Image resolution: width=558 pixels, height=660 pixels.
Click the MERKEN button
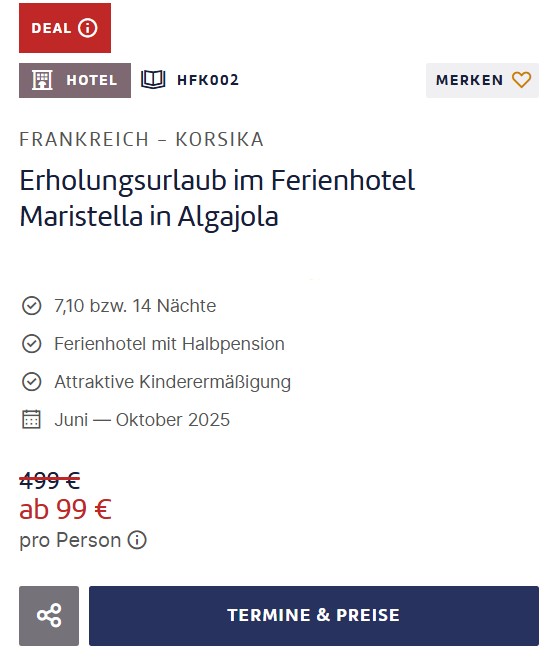pos(482,80)
